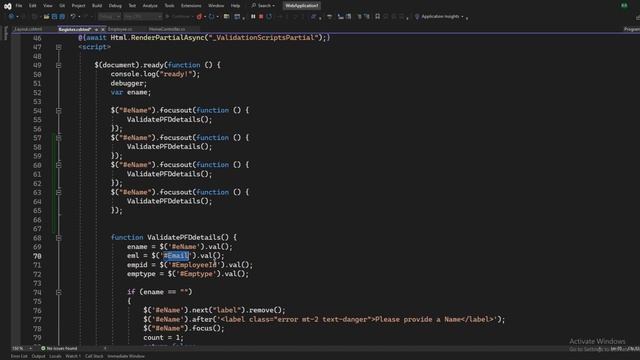The width and height of the screenshot is (640, 360).
Task: Click the Visual Studio logo icon
Action: coord(7,6)
